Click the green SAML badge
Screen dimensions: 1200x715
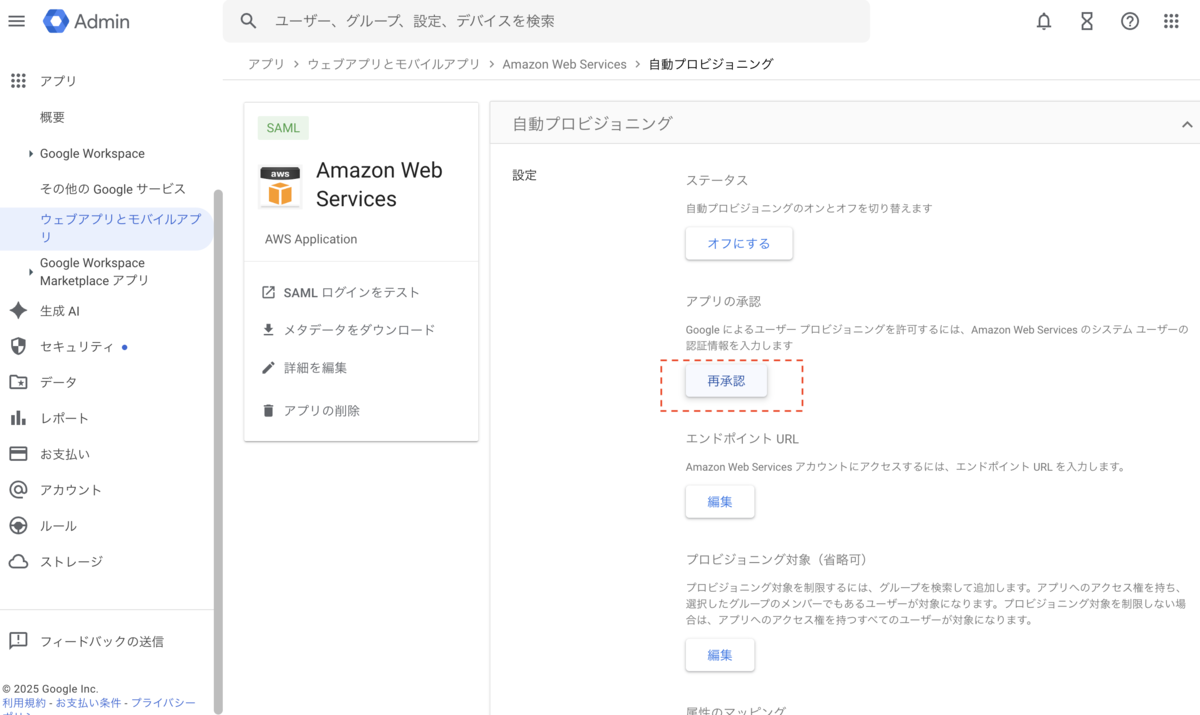coord(283,128)
